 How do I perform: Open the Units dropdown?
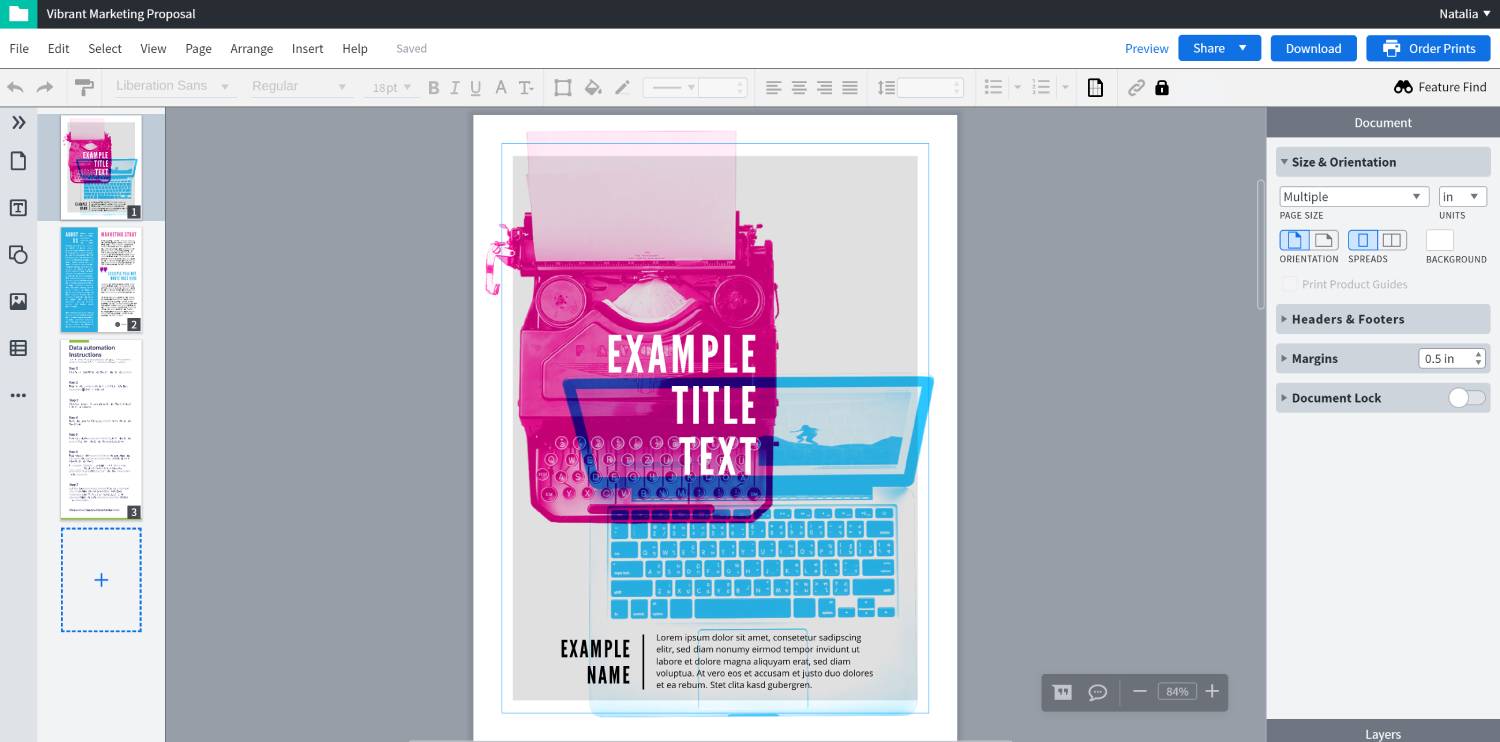point(1462,197)
